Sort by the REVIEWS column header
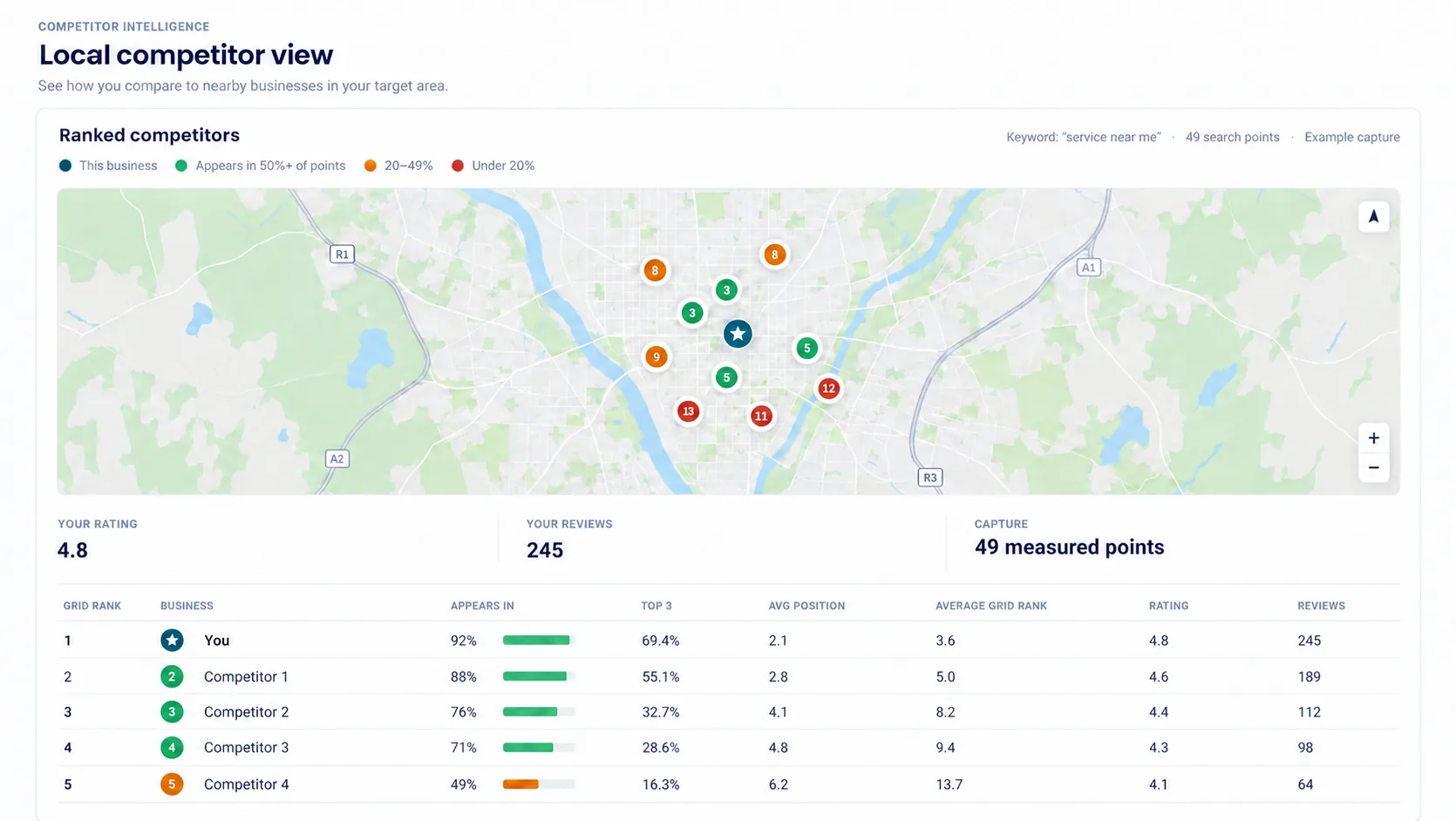 [x=1321, y=606]
